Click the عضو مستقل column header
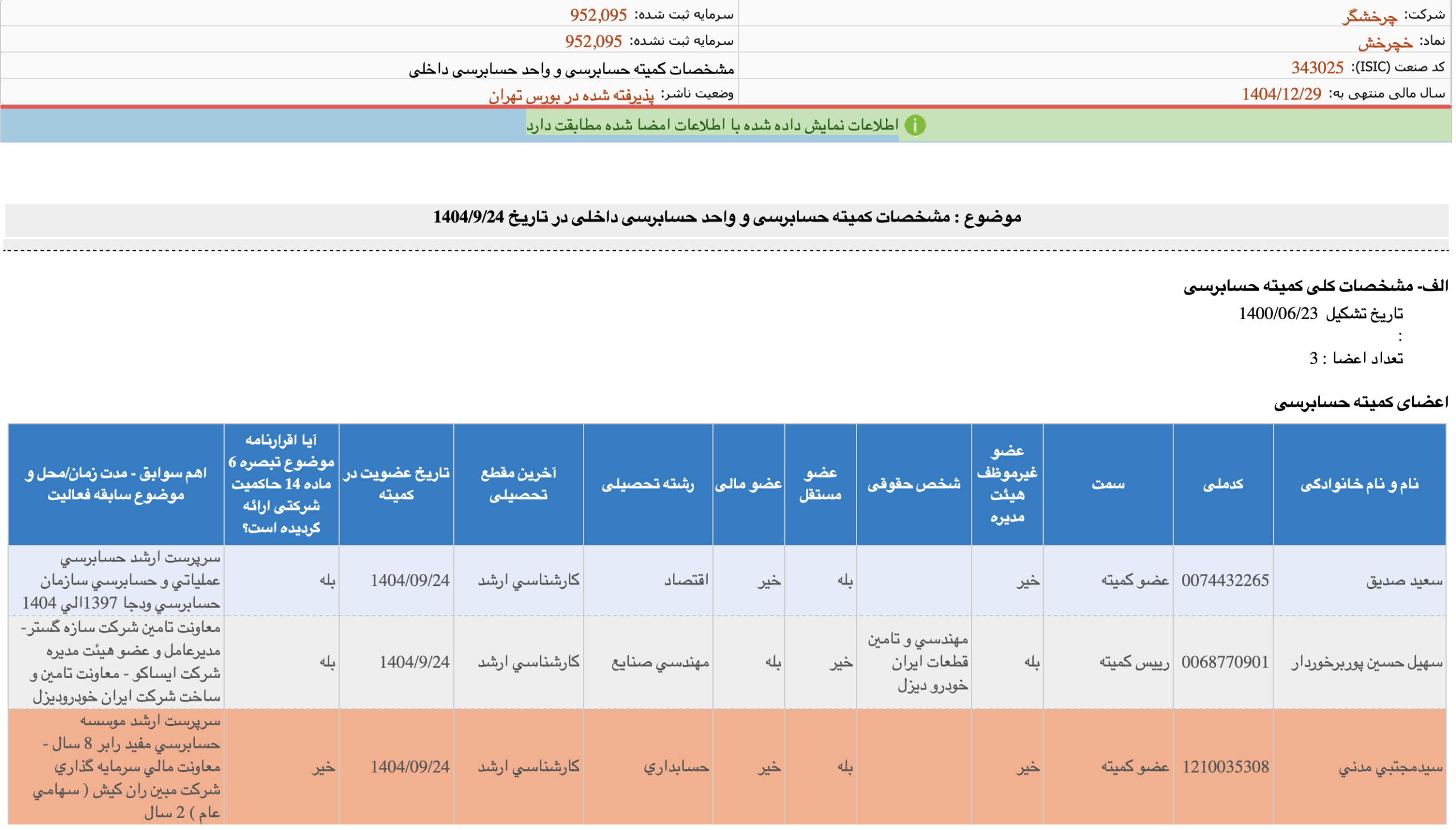 coord(820,484)
